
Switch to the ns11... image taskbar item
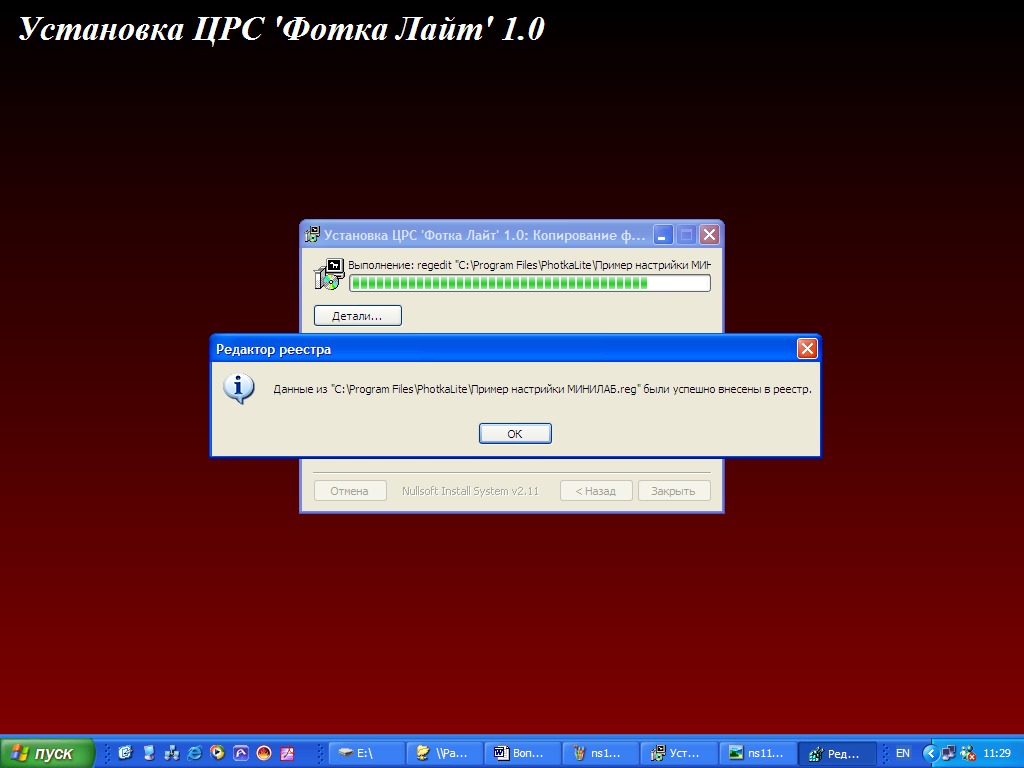coord(758,753)
